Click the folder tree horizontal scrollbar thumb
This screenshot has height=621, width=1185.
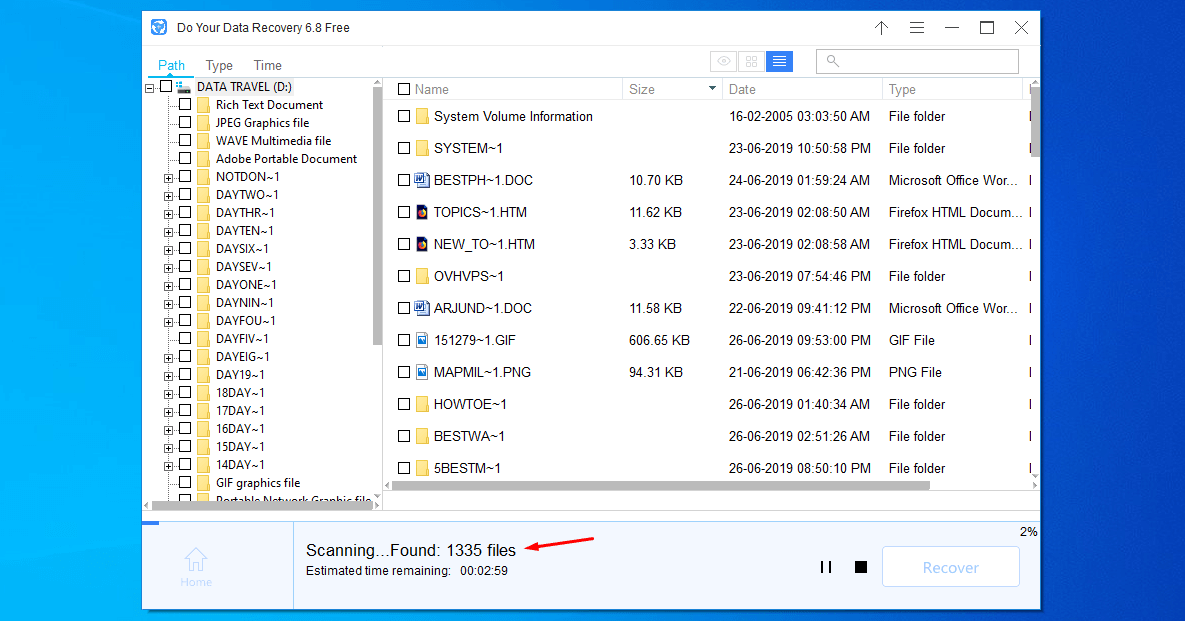point(261,505)
